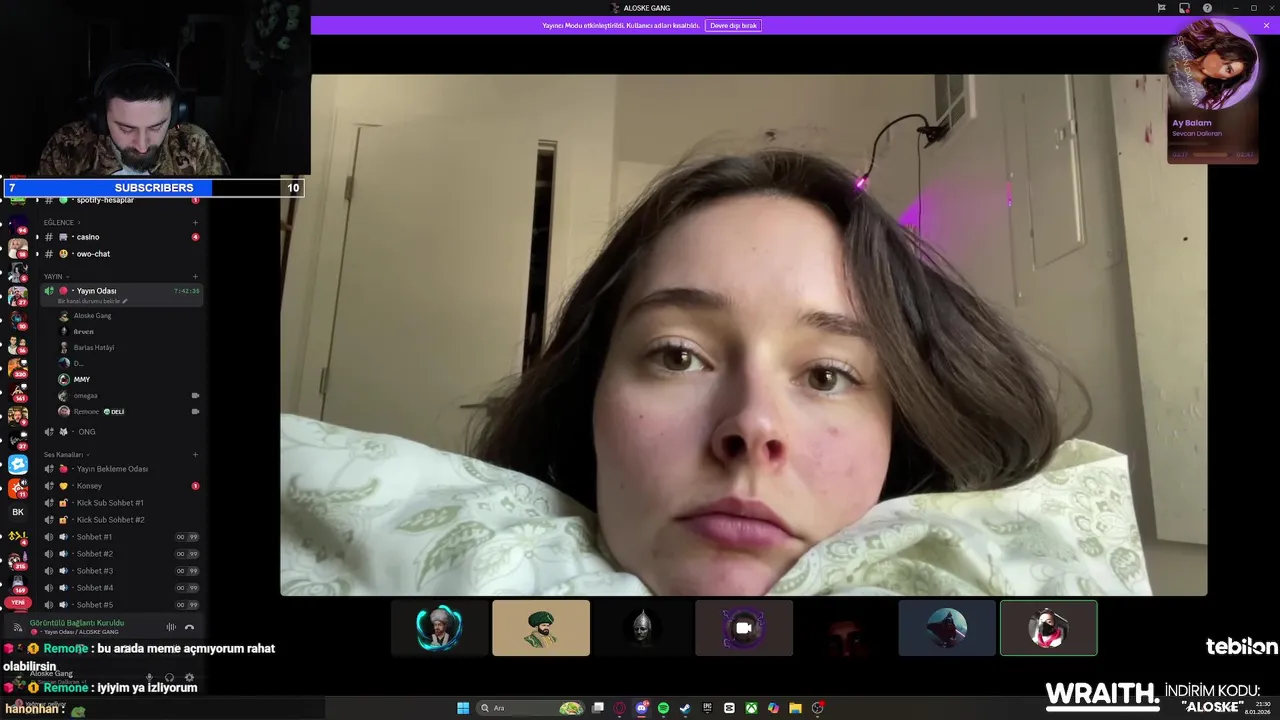
Task: Open Discord user settings gear
Action: [189, 677]
